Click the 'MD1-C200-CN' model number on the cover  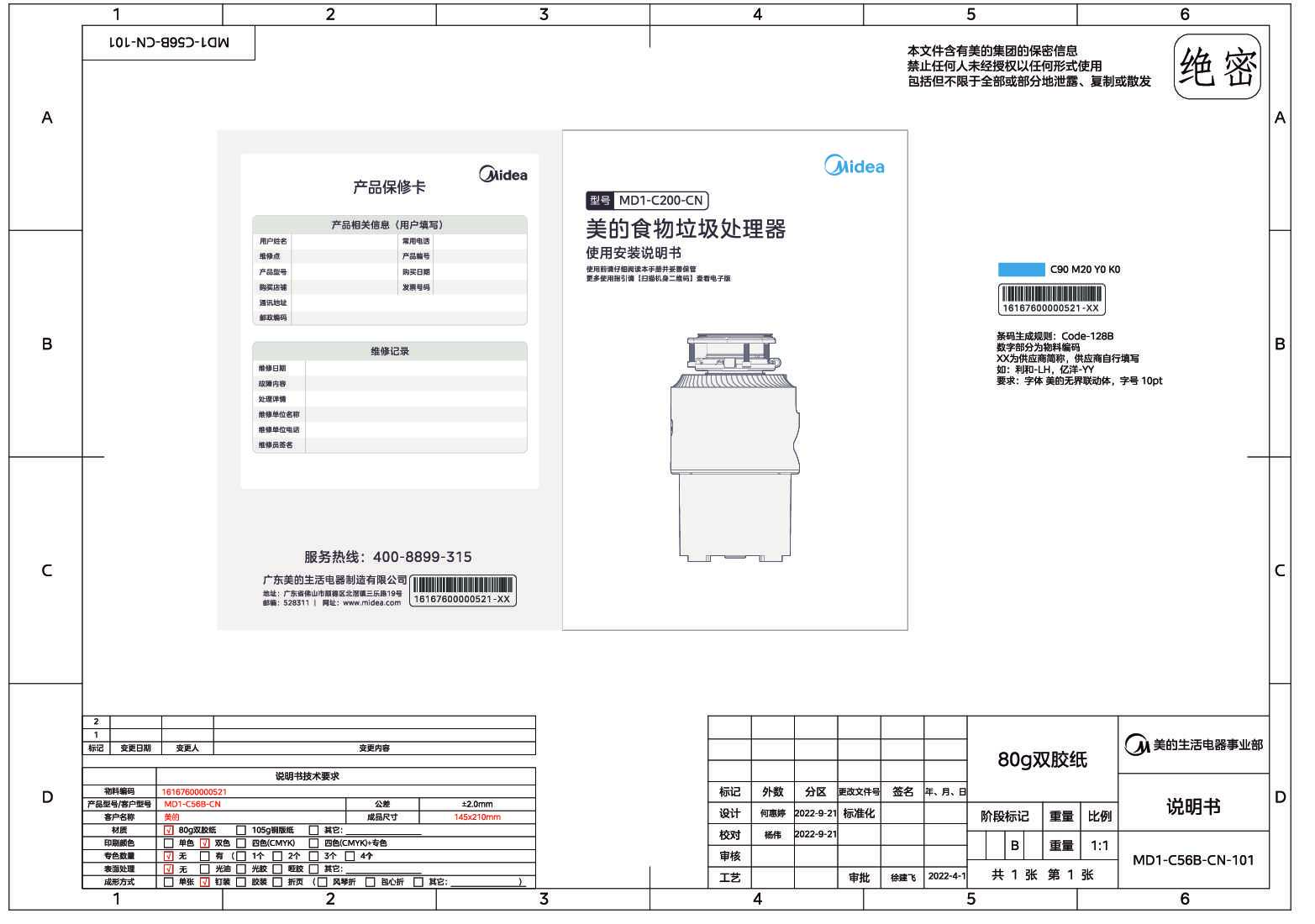coord(661,201)
